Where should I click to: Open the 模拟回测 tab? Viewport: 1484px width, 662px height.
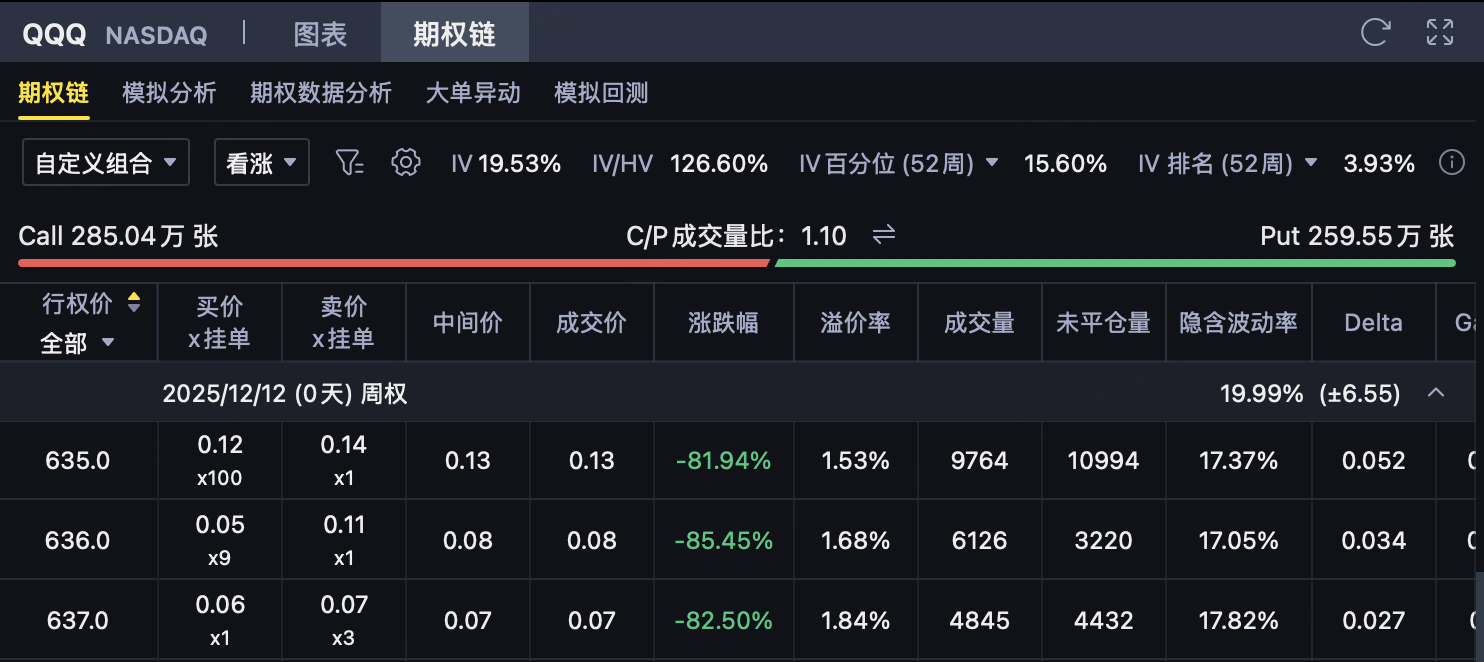click(x=601, y=93)
